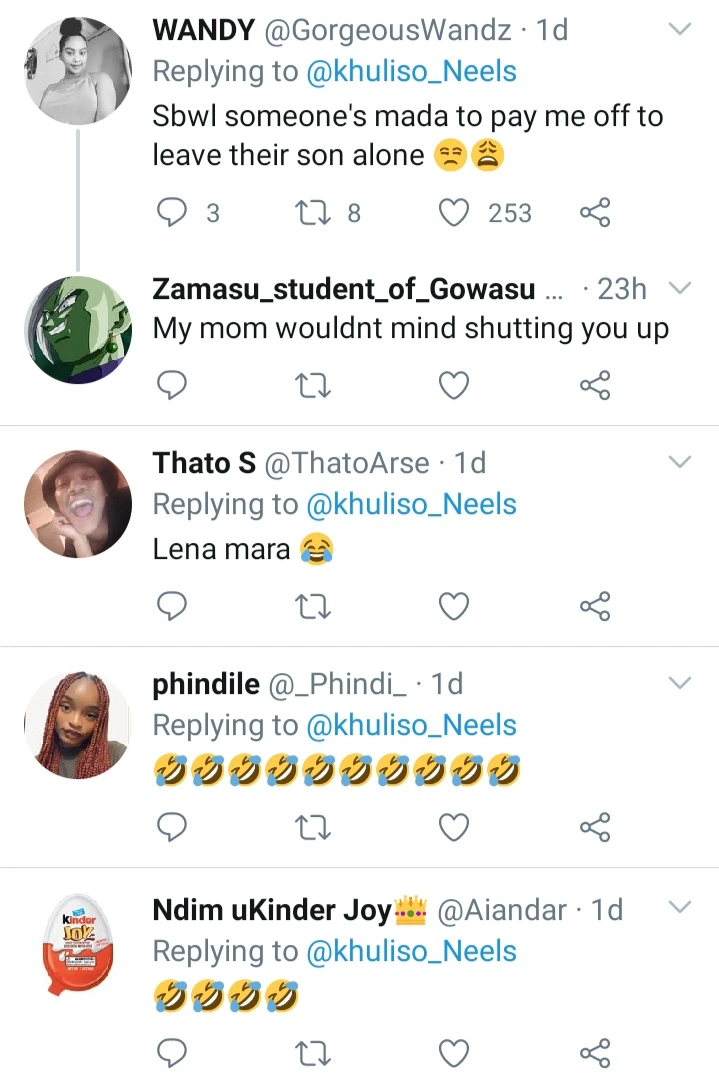This screenshot has width=719, height=1088.
Task: Open Thato S's profile by name
Action: click(x=204, y=463)
